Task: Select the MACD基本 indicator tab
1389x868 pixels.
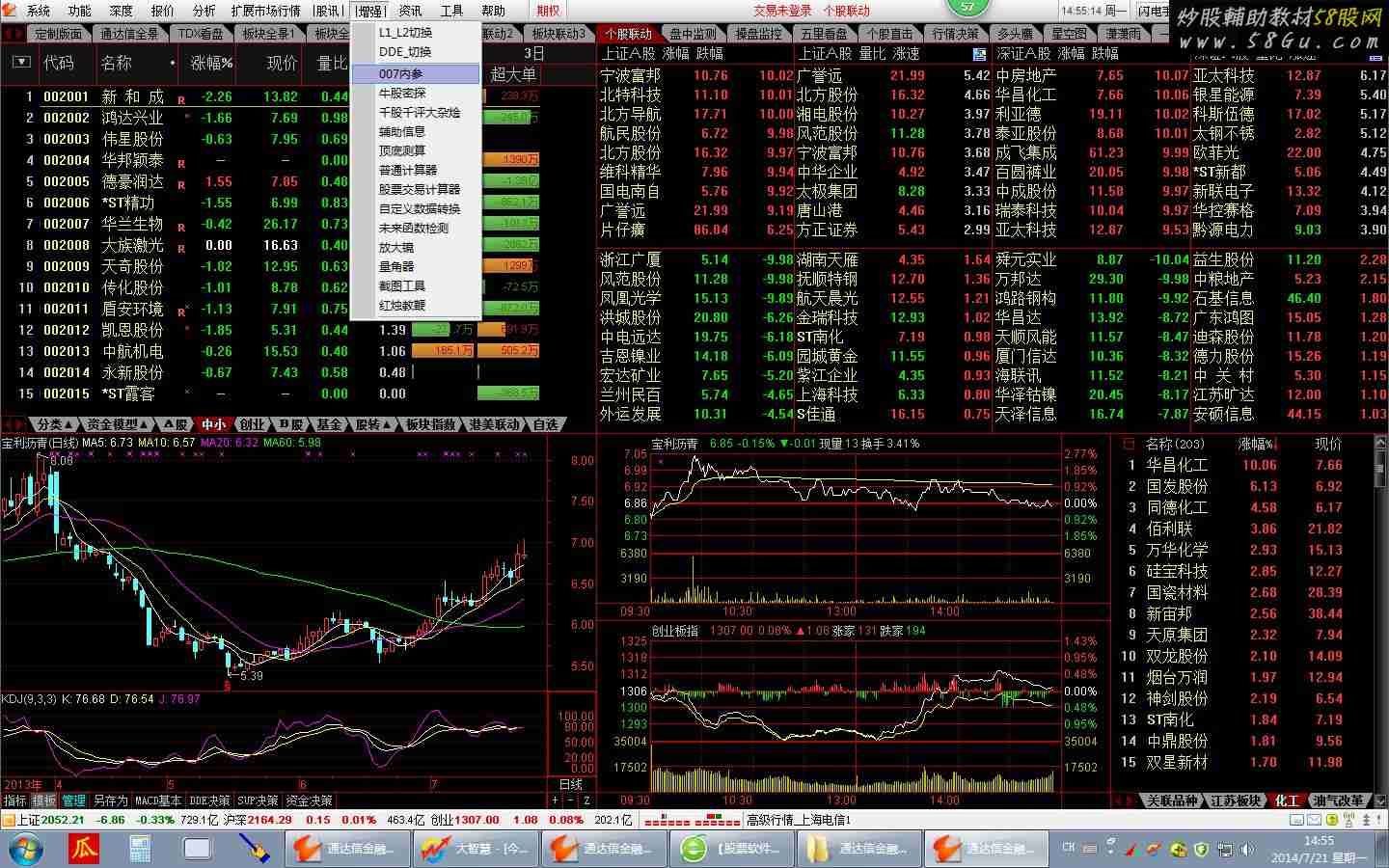Action: [158, 800]
